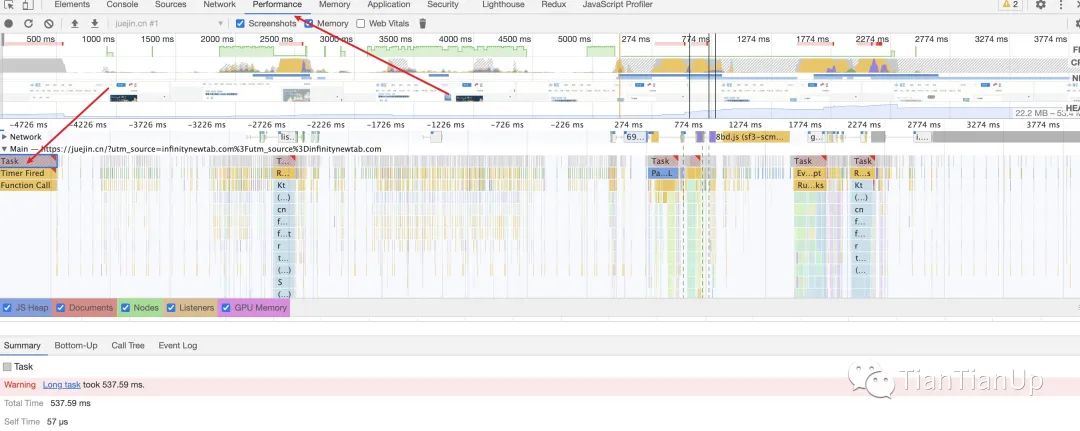
Task: Select the f...t entry in the flame chart
Action: [x=285, y=234]
